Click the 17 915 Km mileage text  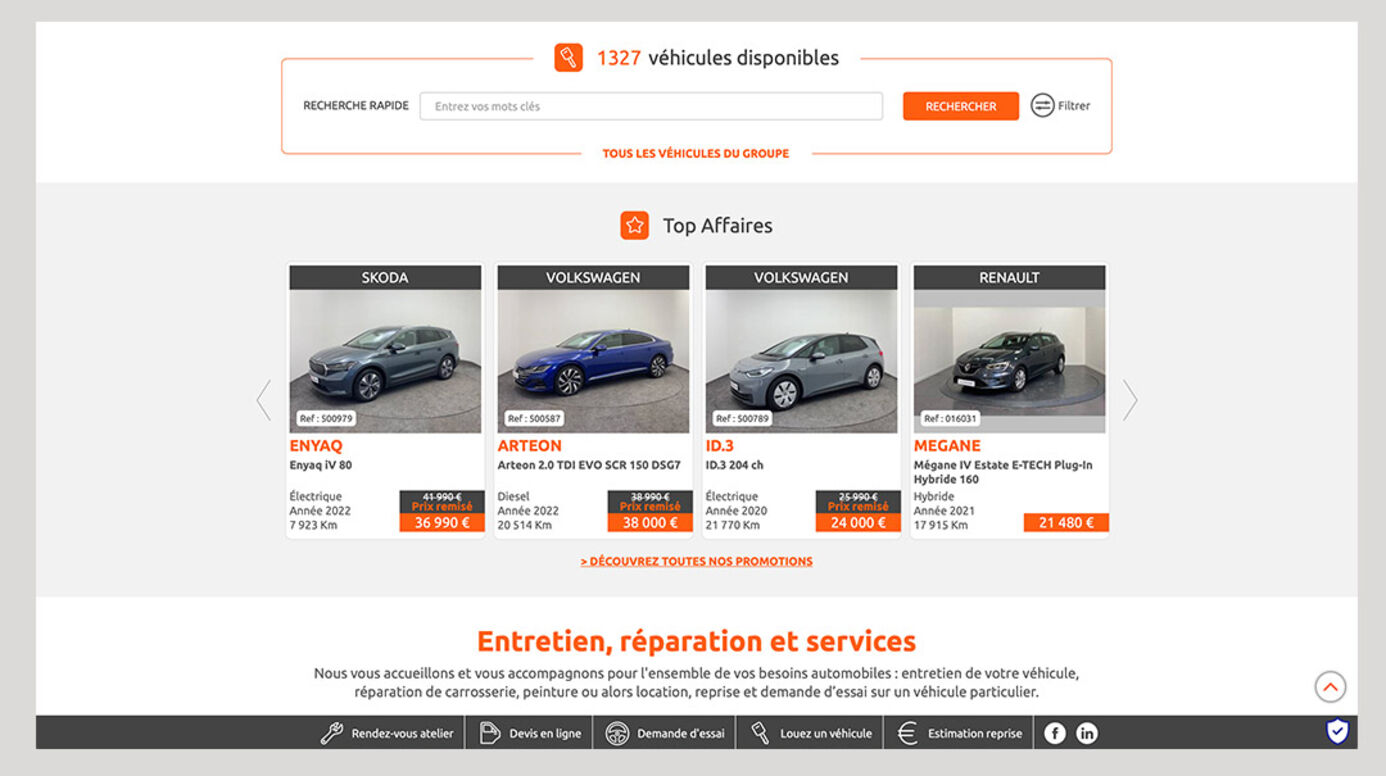(941, 525)
